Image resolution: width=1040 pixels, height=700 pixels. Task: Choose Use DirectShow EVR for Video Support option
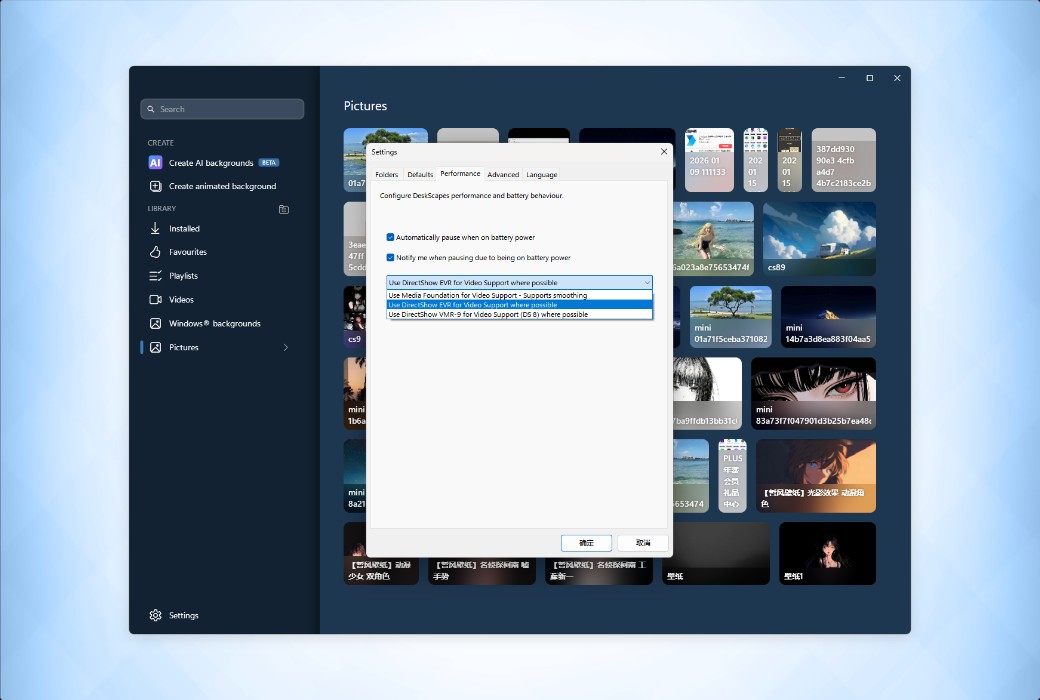(x=519, y=305)
